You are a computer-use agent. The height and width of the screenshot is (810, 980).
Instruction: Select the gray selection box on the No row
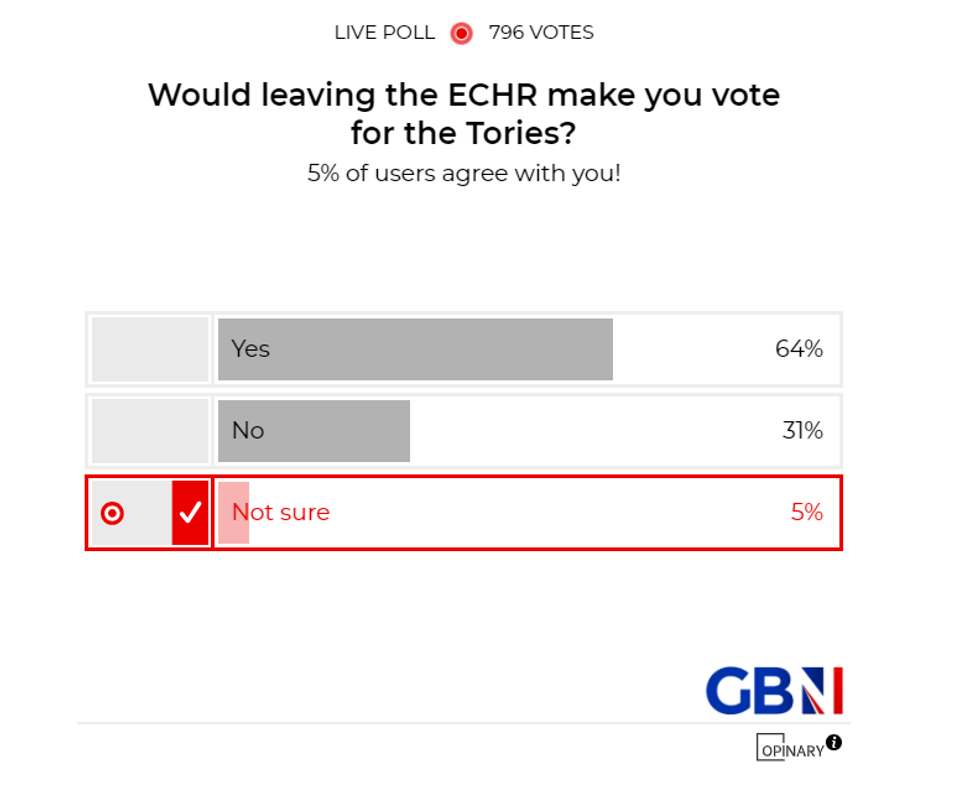148,430
